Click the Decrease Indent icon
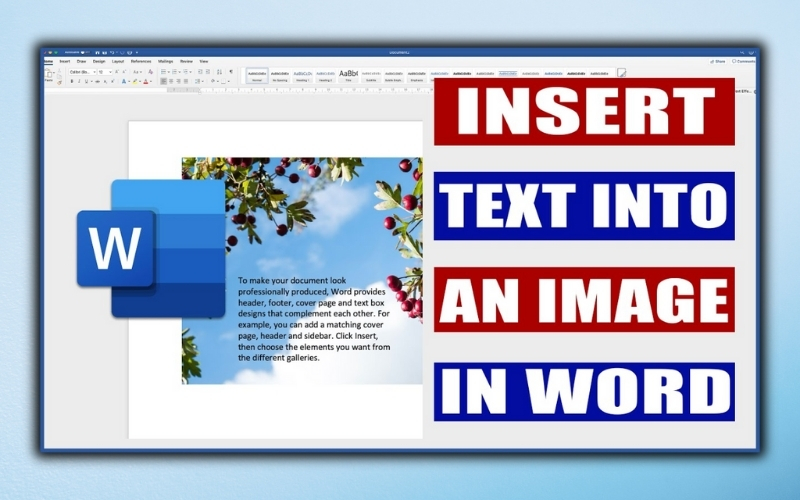800x500 pixels. click(x=200, y=72)
